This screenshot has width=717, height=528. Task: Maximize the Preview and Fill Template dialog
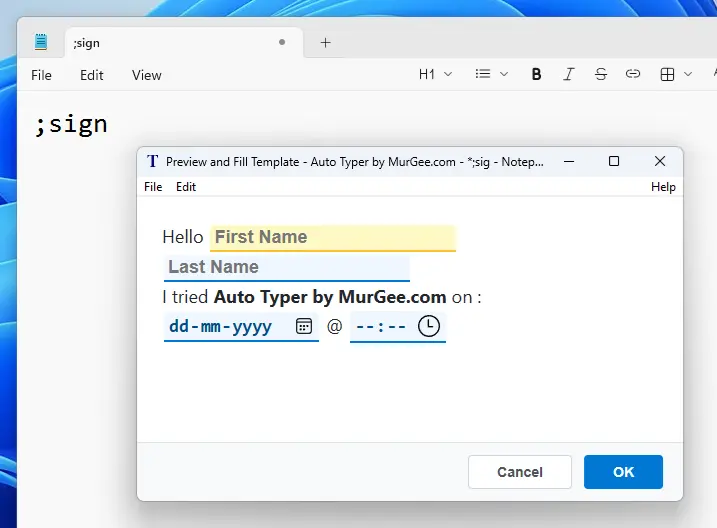(614, 161)
